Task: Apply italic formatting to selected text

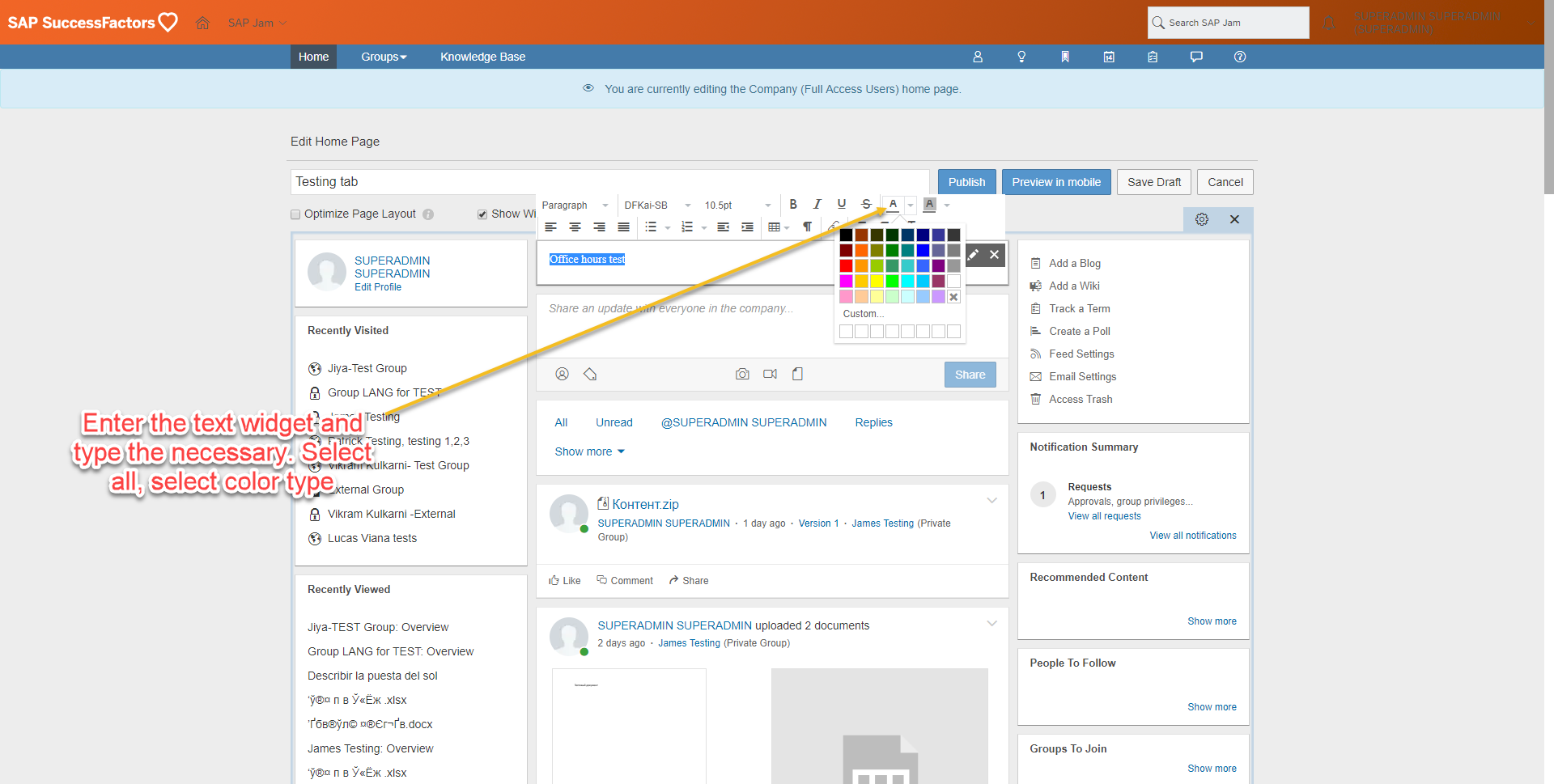Action: 817,205
